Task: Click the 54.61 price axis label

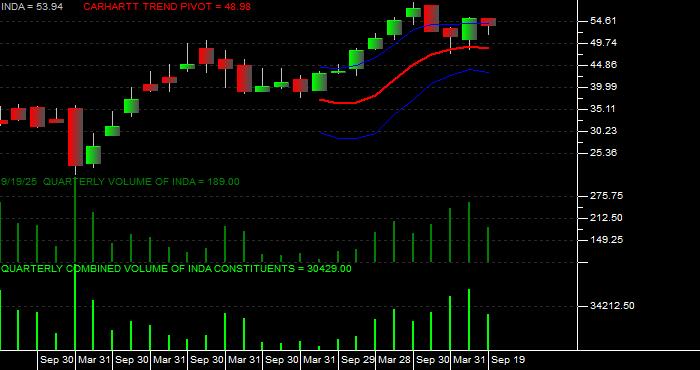Action: 603,21
